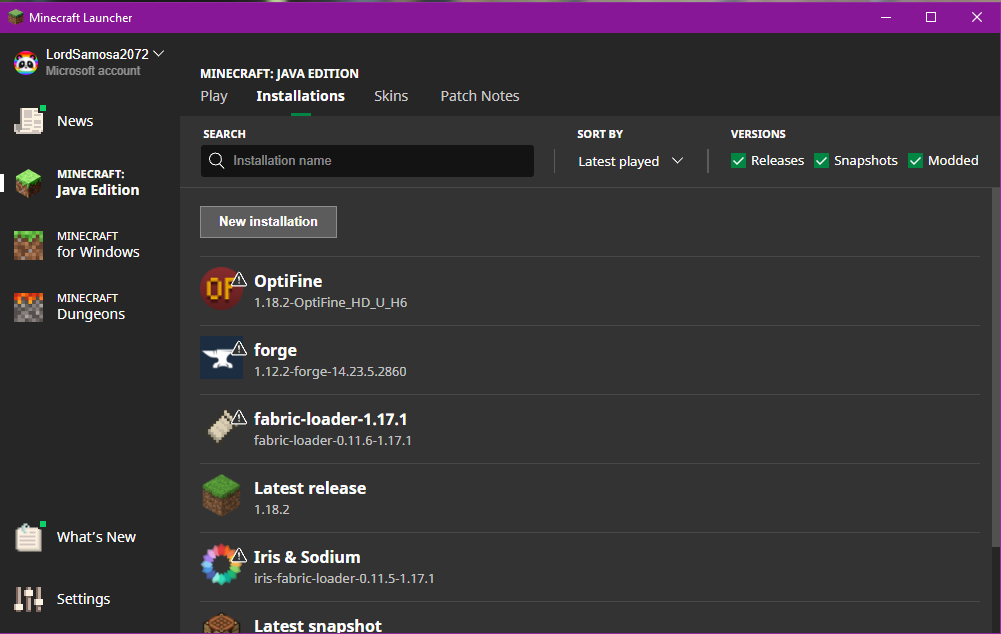Switch to the Installations tab
Viewport: 1001px width, 634px height.
point(301,96)
